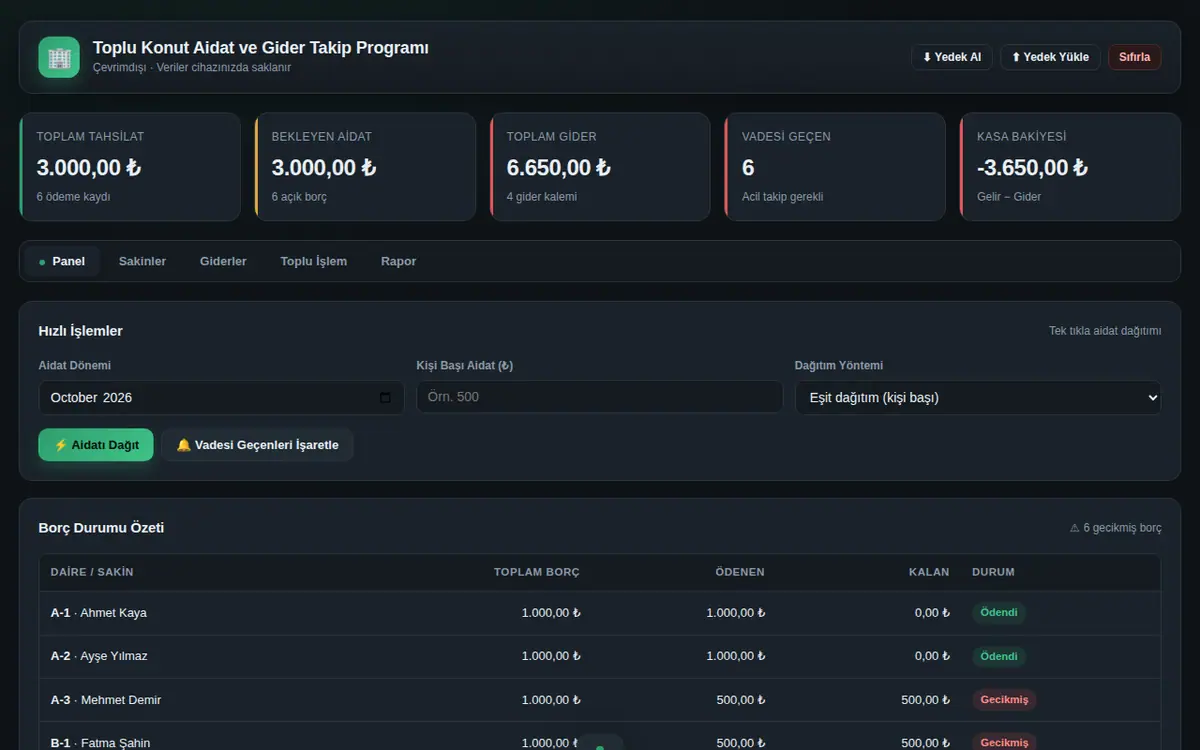Click the Hızlı İşlemler heading

(x=81, y=331)
